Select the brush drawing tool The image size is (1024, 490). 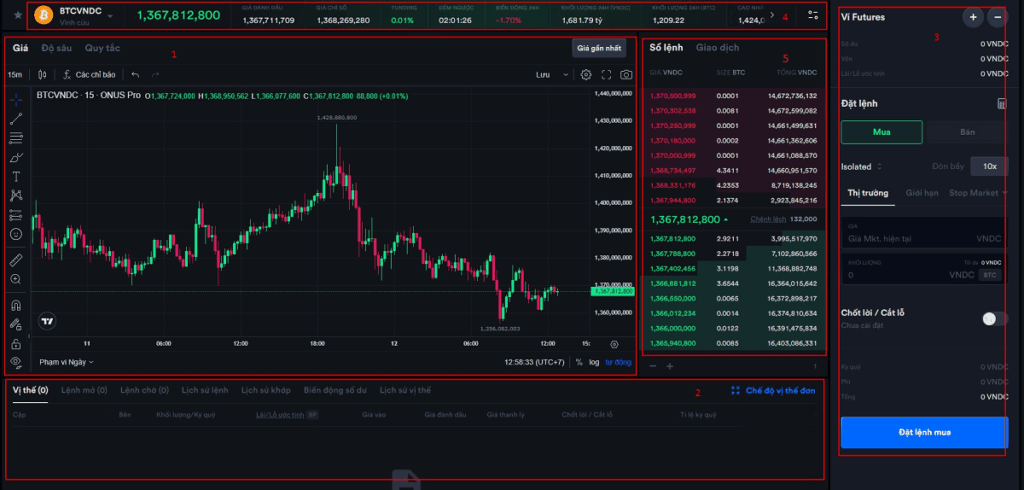(x=16, y=157)
